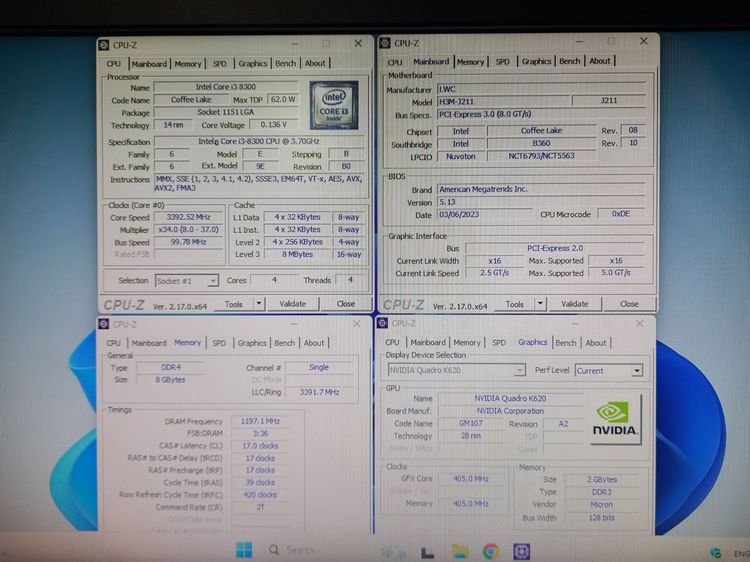The image size is (750, 562).
Task: Open File Explorer from the taskbar
Action: point(460,551)
